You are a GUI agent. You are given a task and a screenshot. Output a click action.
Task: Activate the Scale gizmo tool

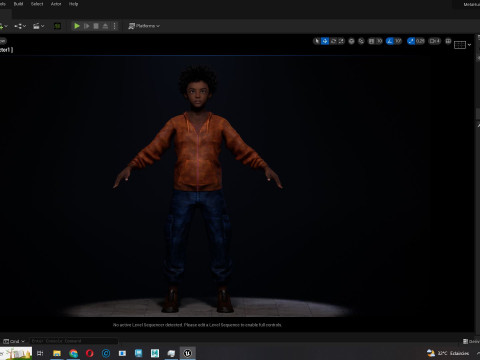341,41
